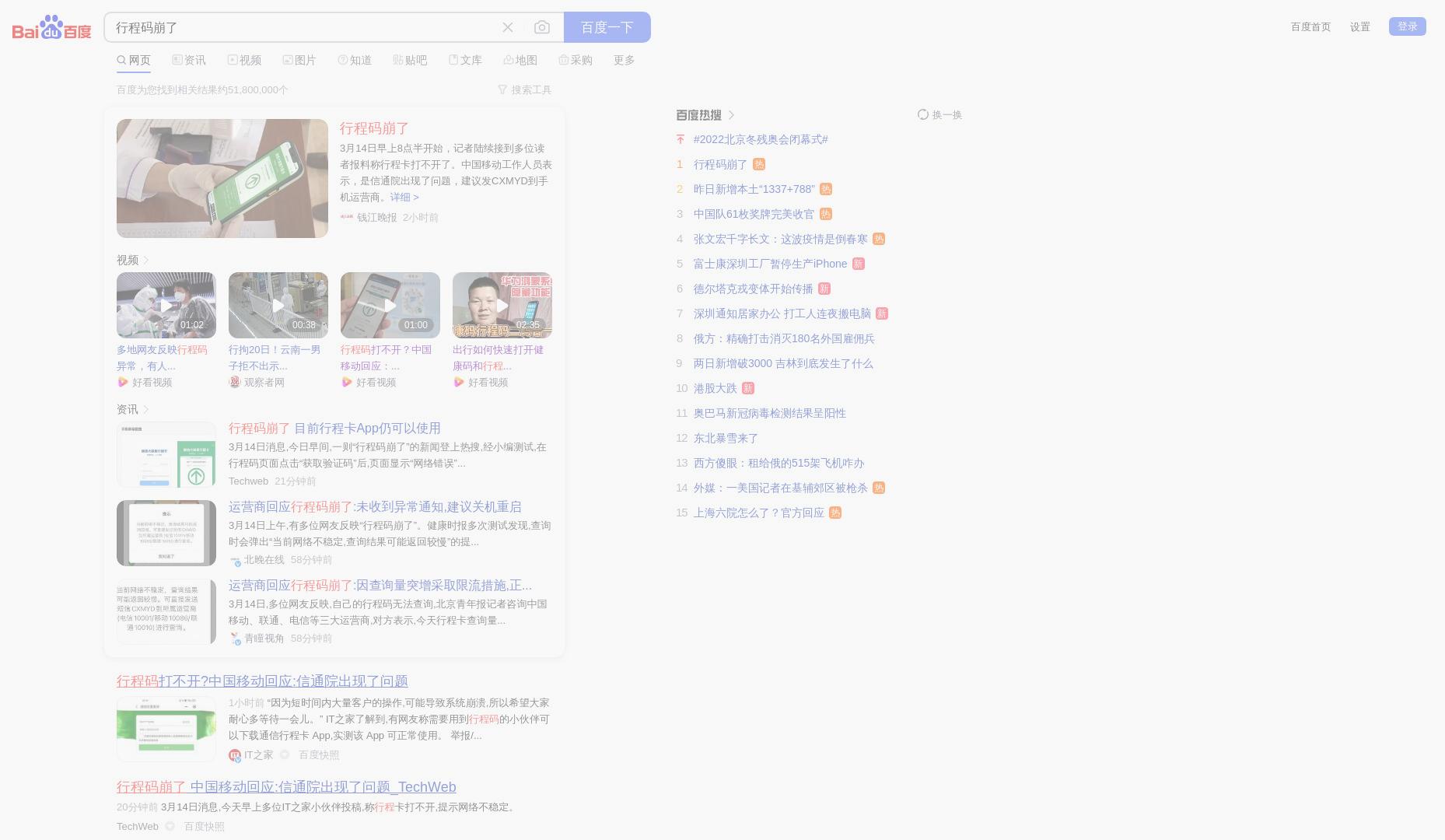Open 搜索工具 filter
1445x840 pixels.
[x=525, y=89]
